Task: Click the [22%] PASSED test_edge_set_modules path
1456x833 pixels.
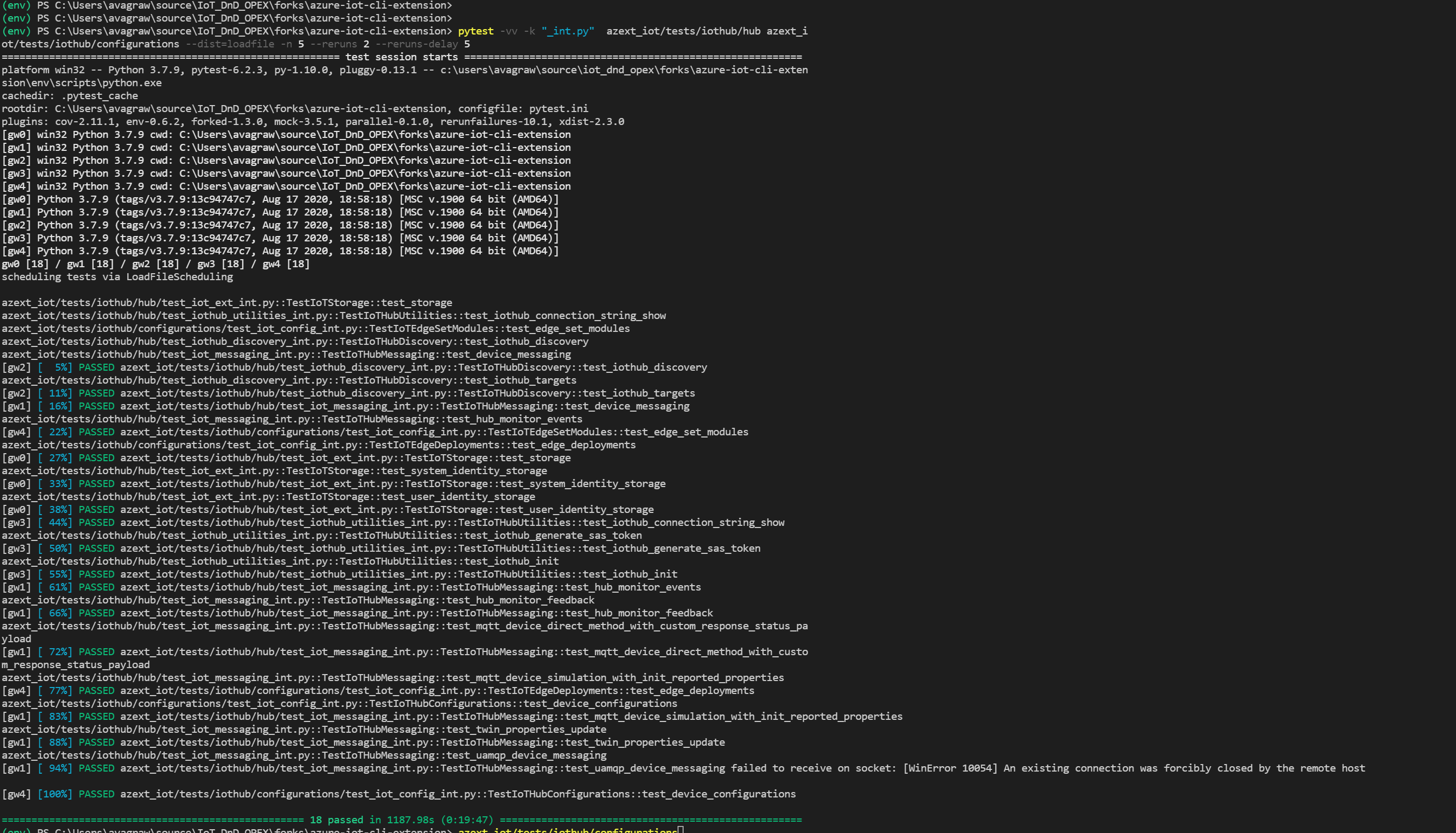Action: (433, 432)
